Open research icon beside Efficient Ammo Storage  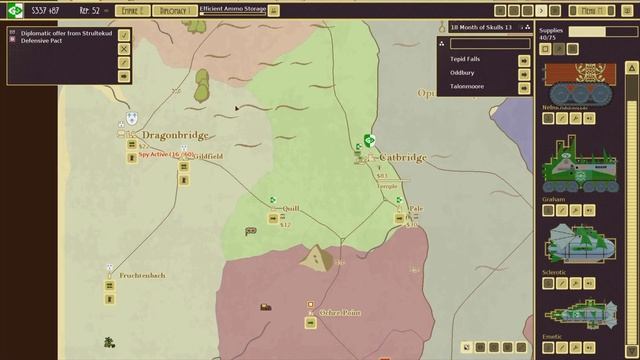tap(273, 11)
